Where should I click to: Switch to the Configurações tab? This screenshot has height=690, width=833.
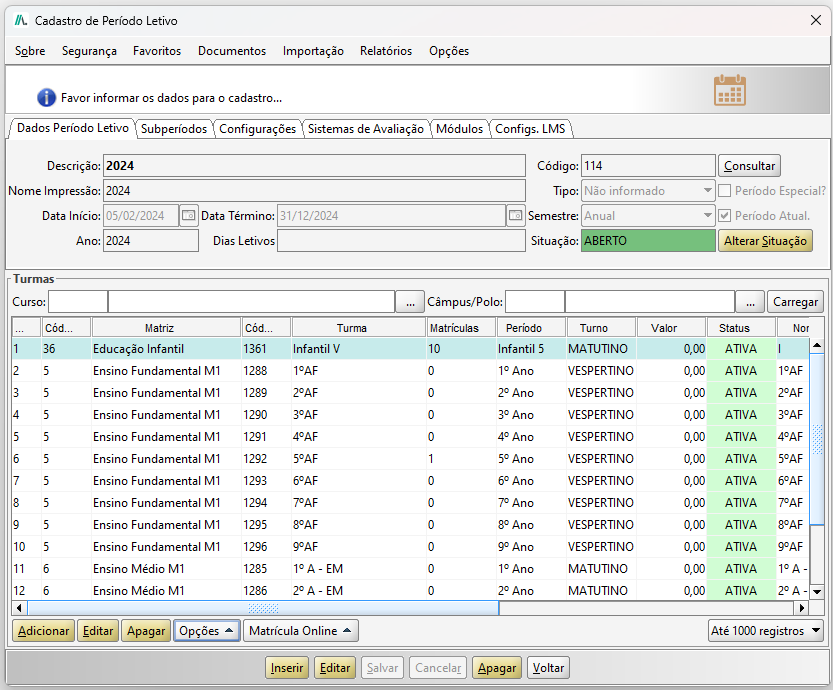(257, 129)
